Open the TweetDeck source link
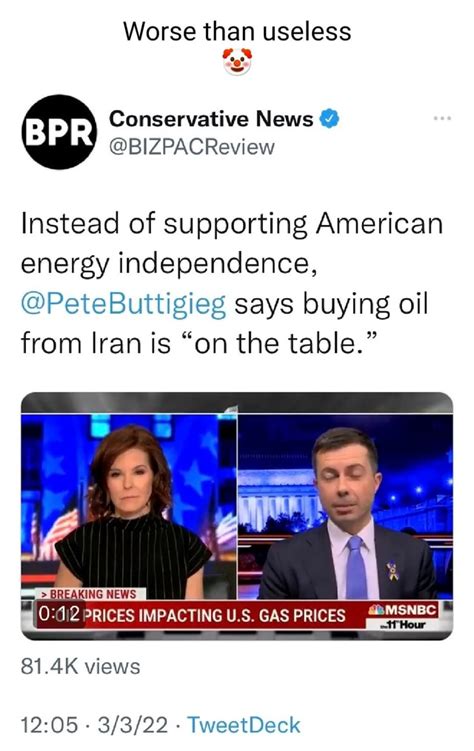 (x=244, y=725)
